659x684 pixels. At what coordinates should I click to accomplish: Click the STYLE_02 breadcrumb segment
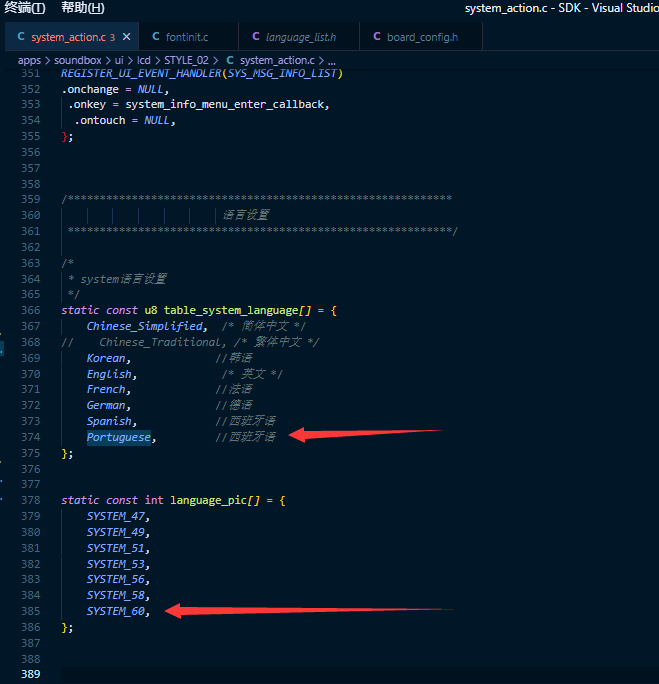tap(186, 61)
